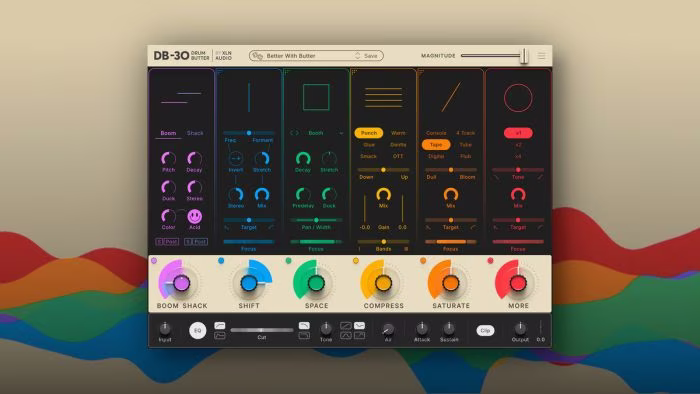
Task: Select Glue compressor mode
Action: point(369,145)
